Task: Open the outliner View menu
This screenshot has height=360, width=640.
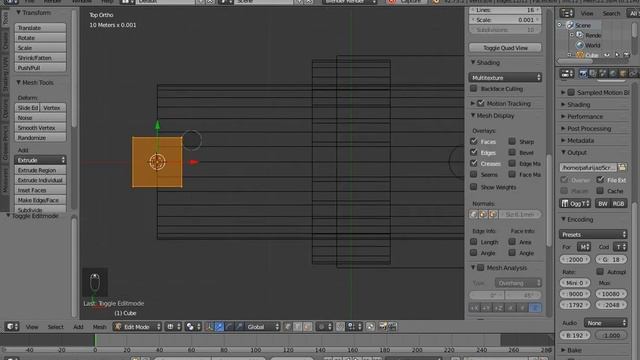Action: pos(587,13)
